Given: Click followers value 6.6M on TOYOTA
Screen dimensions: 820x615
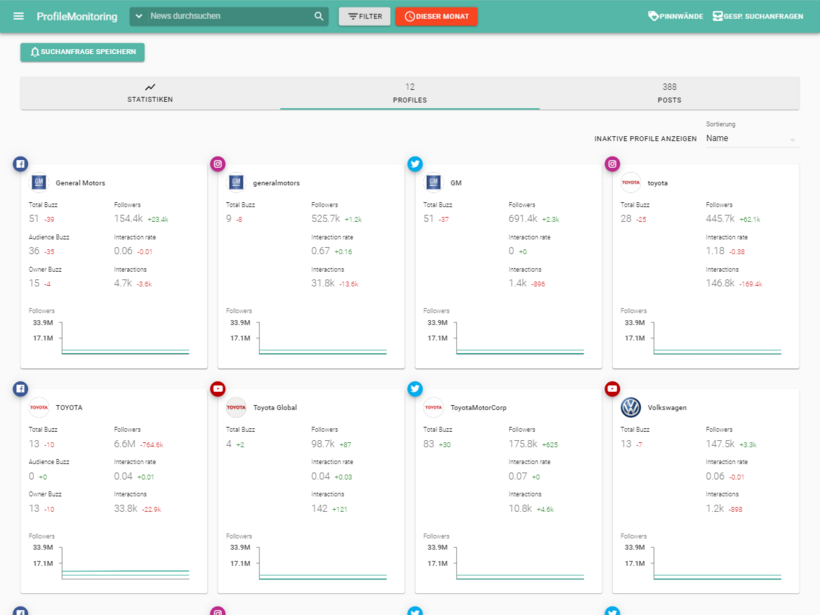Looking at the screenshot, I should pos(125,443).
